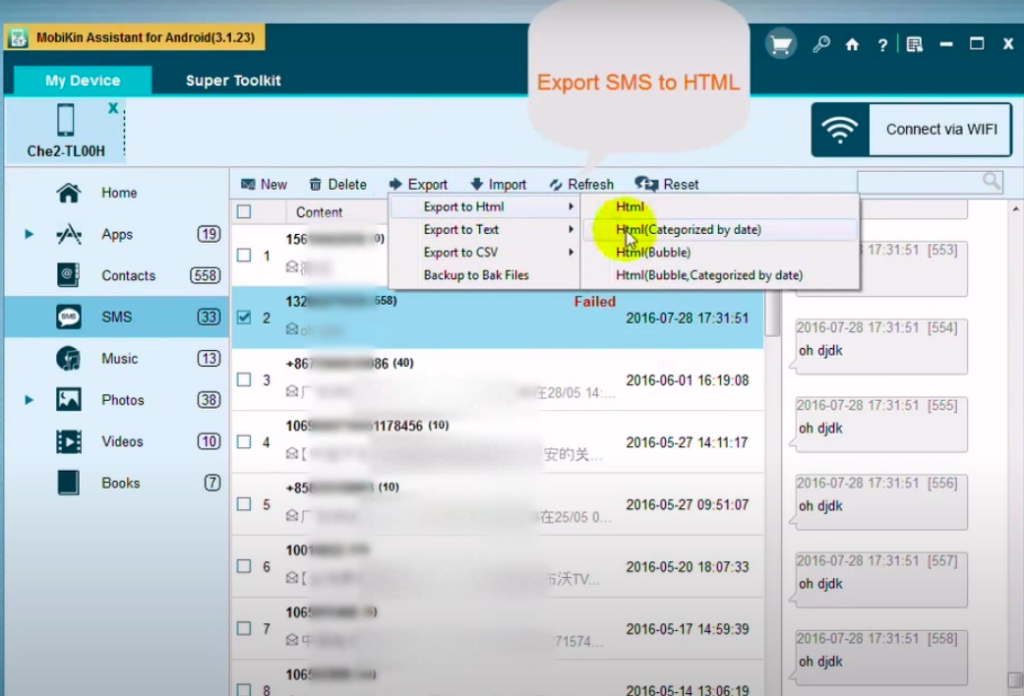Expand the Apps tree arrow

point(29,234)
